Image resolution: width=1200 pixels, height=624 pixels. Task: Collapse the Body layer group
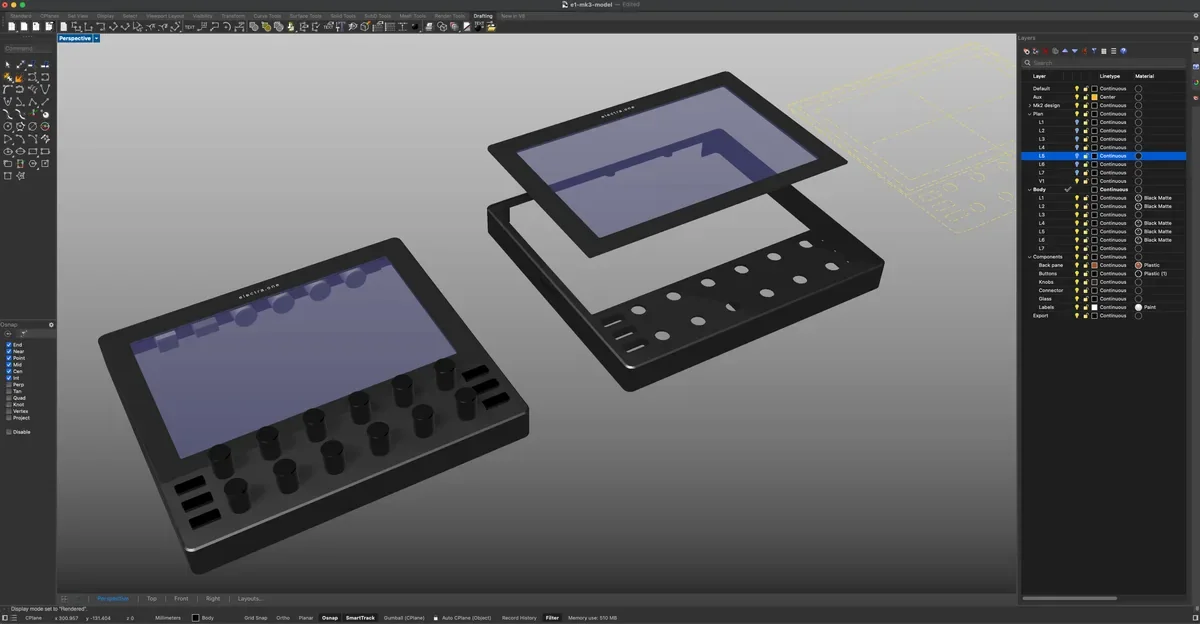click(x=1029, y=189)
